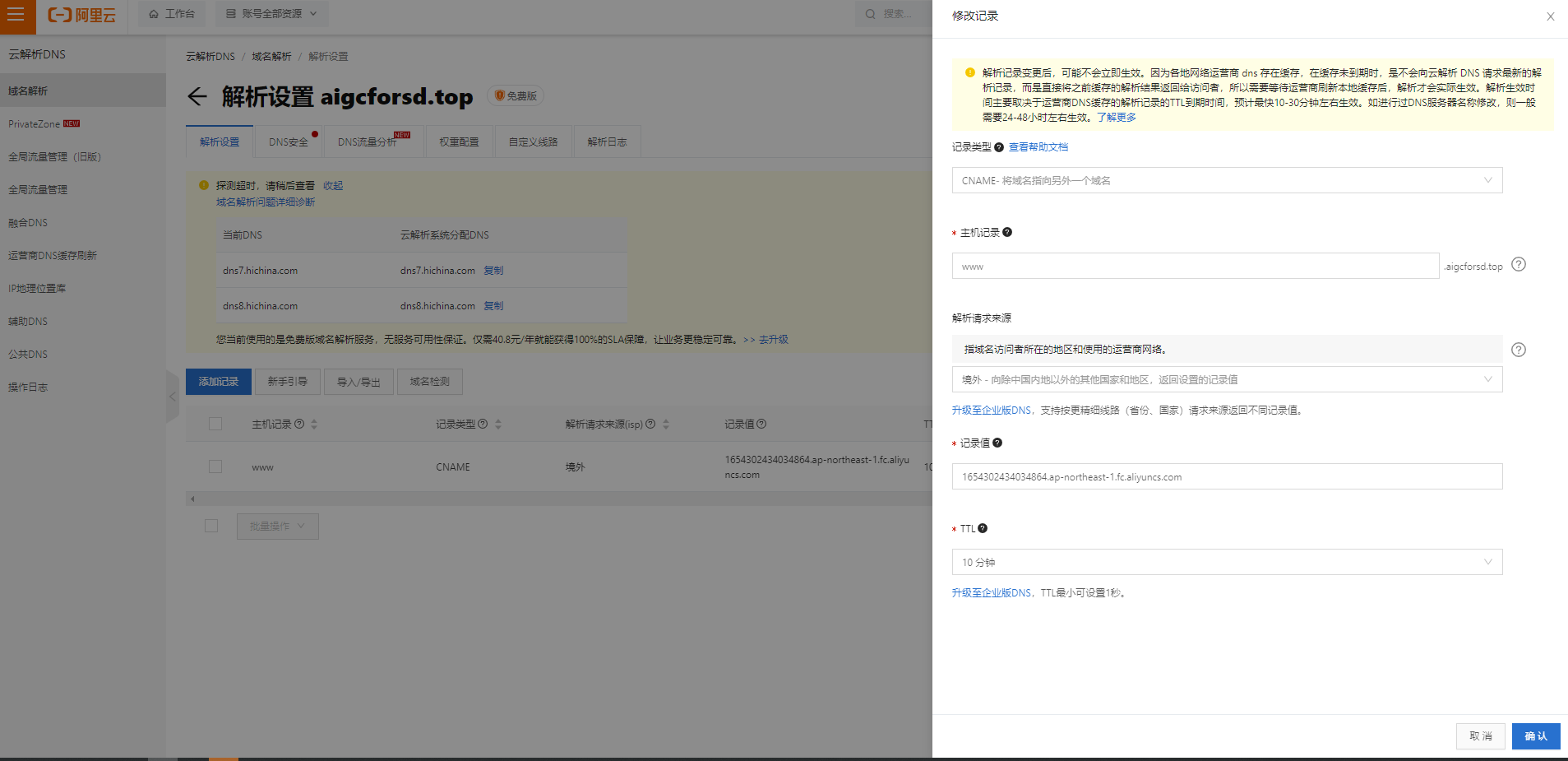This screenshot has width=1568, height=761.
Task: Select 域名解析 in the sidebar
Action: point(83,90)
